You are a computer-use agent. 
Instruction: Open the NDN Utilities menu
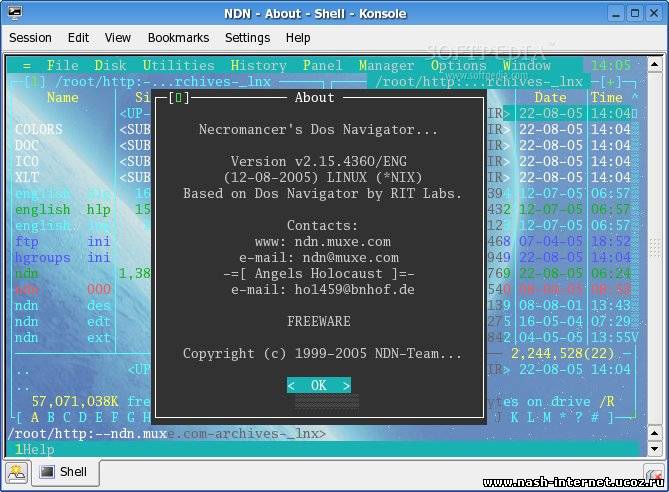click(178, 65)
